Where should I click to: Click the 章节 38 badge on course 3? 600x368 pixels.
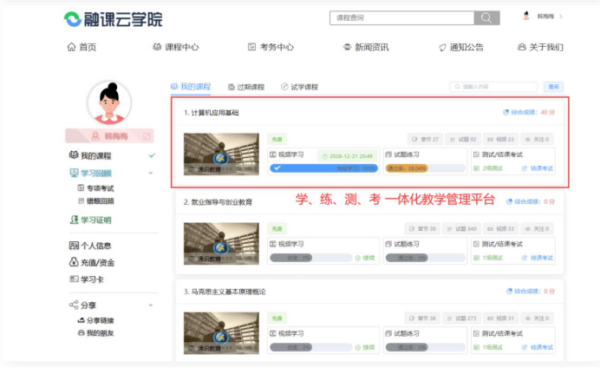tap(423, 318)
